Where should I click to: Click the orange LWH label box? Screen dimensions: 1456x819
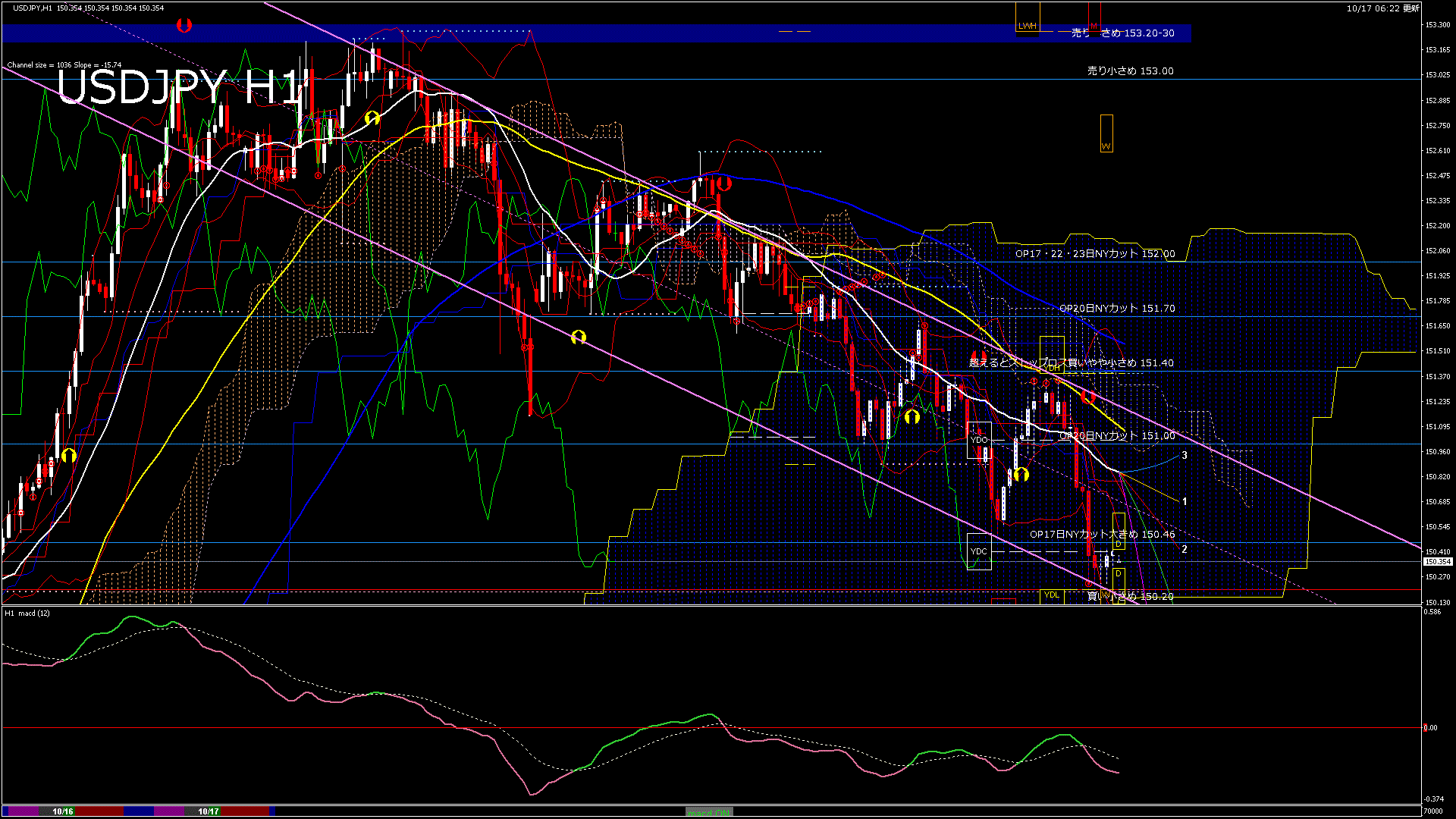(1027, 26)
